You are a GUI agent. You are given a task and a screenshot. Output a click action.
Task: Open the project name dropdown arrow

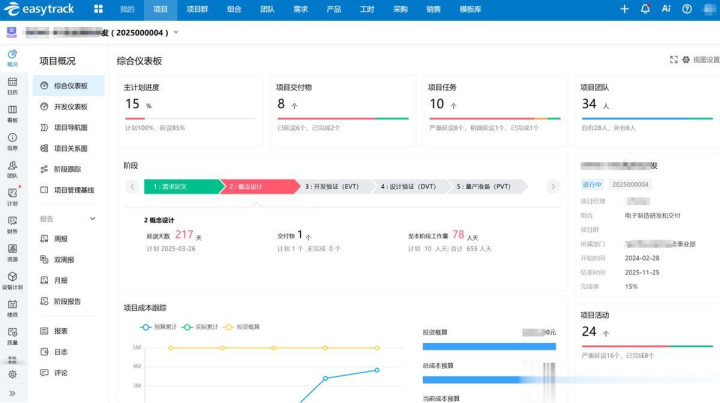[177, 33]
